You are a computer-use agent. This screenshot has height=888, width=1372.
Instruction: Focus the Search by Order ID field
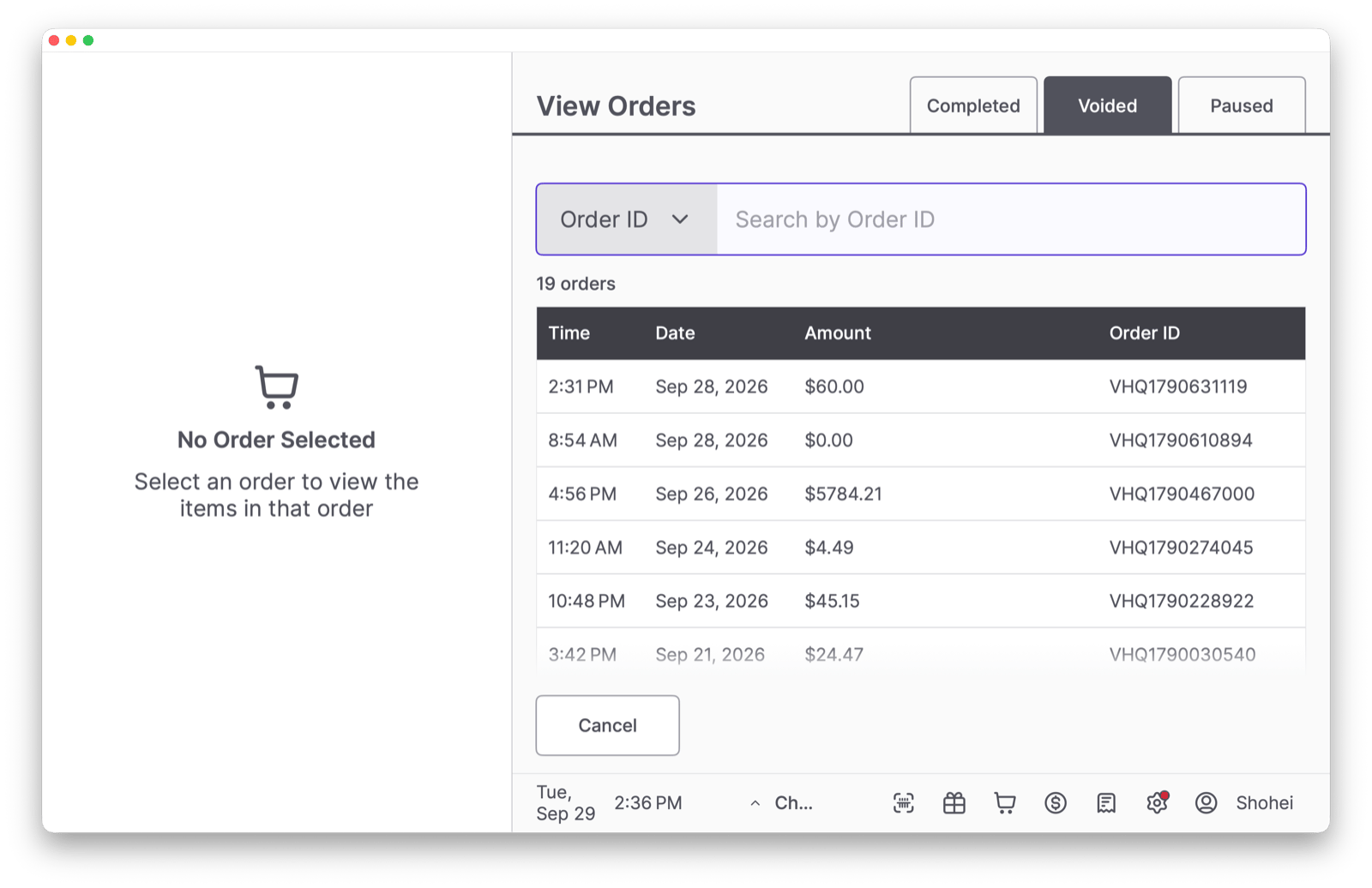1011,219
